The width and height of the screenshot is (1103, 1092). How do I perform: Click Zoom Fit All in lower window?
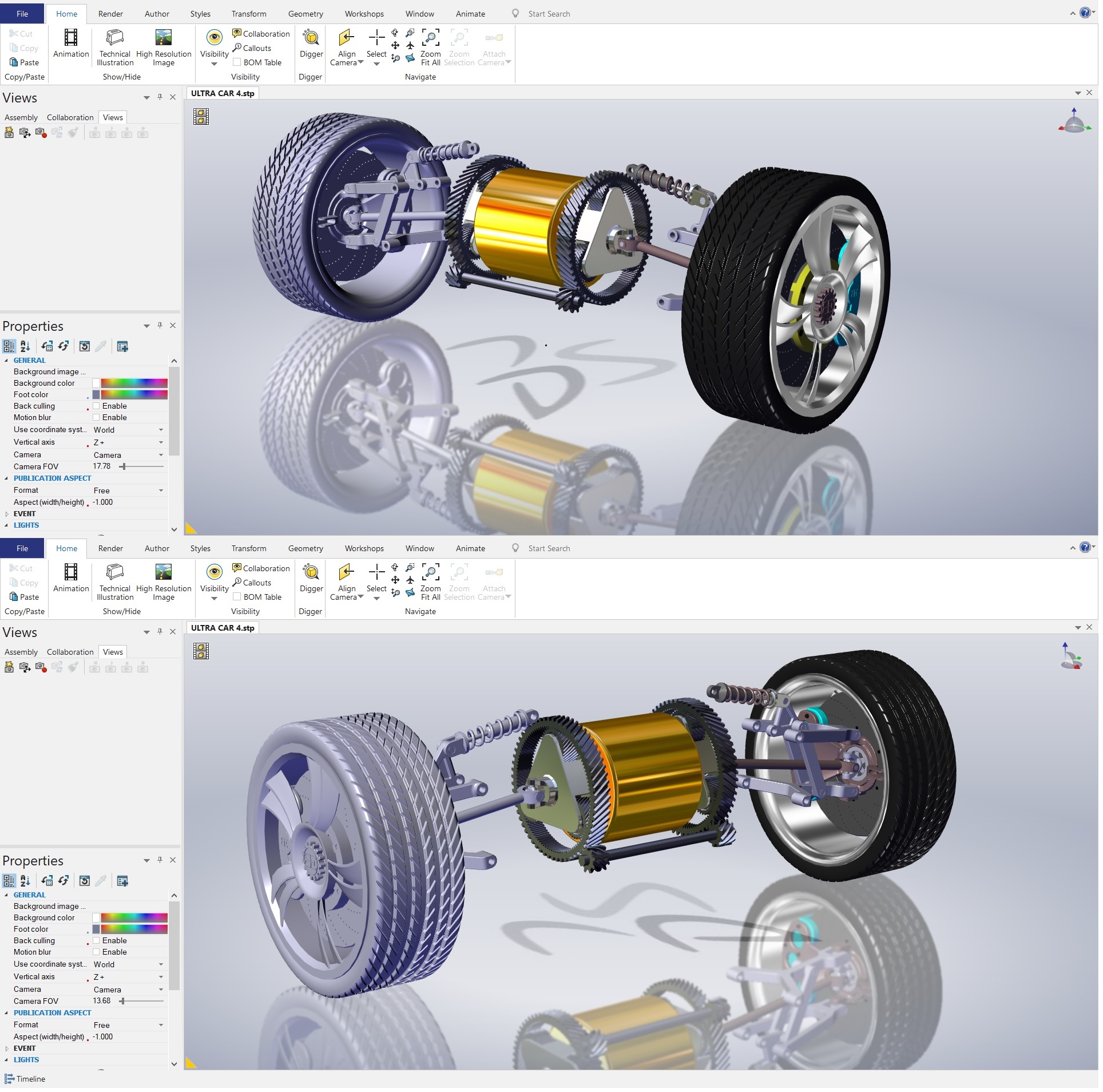click(x=431, y=583)
